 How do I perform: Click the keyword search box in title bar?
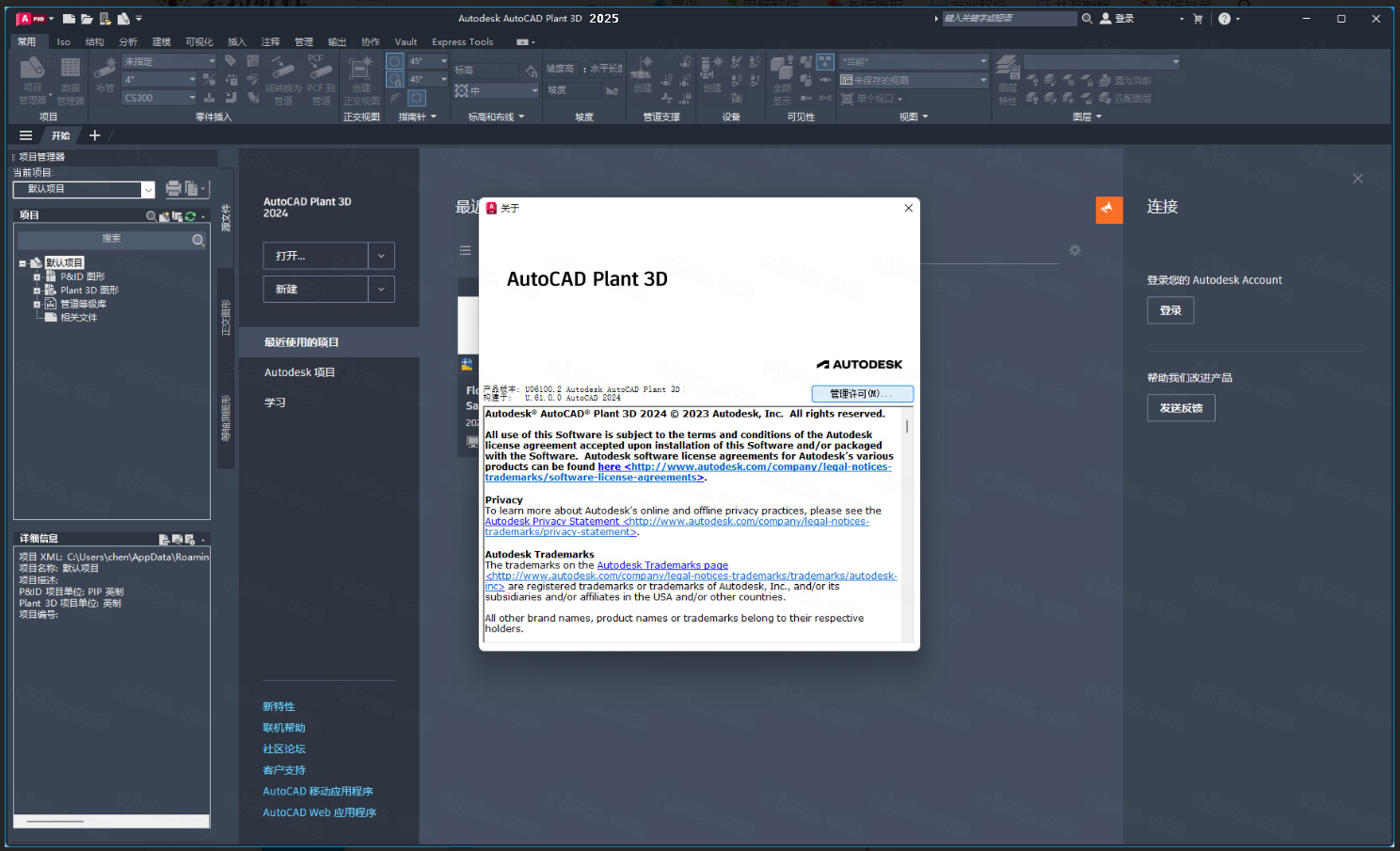[x=1008, y=19]
